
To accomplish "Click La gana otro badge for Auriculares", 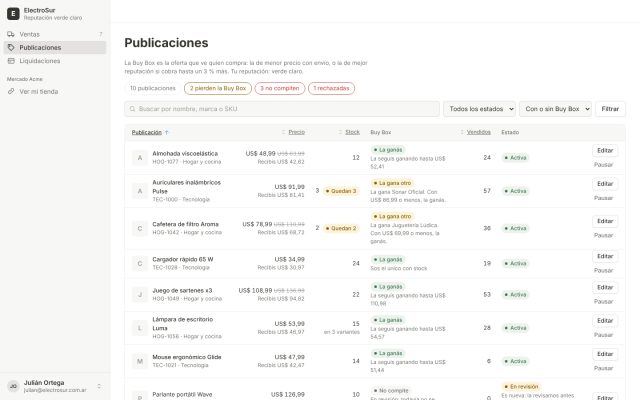I will point(392,183).
